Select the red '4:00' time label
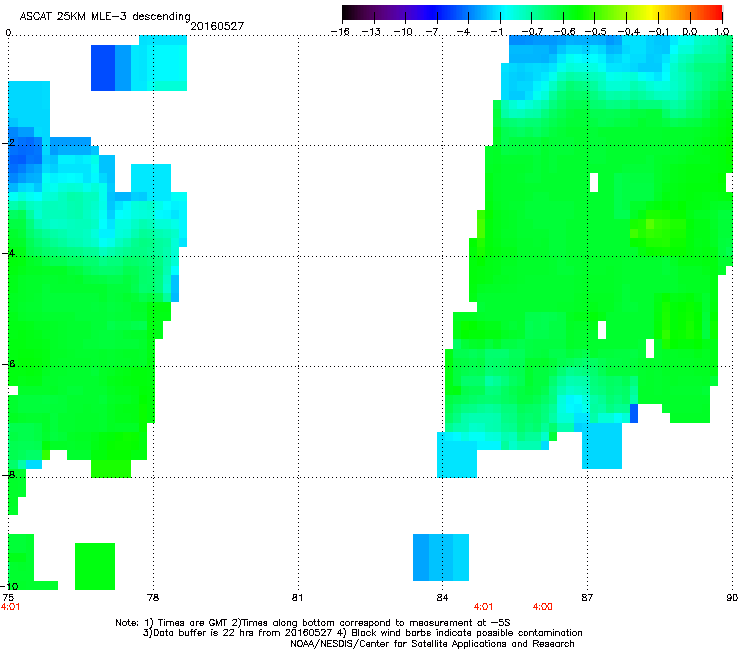Image resolution: width=740 pixels, height=650 pixels. 543,607
